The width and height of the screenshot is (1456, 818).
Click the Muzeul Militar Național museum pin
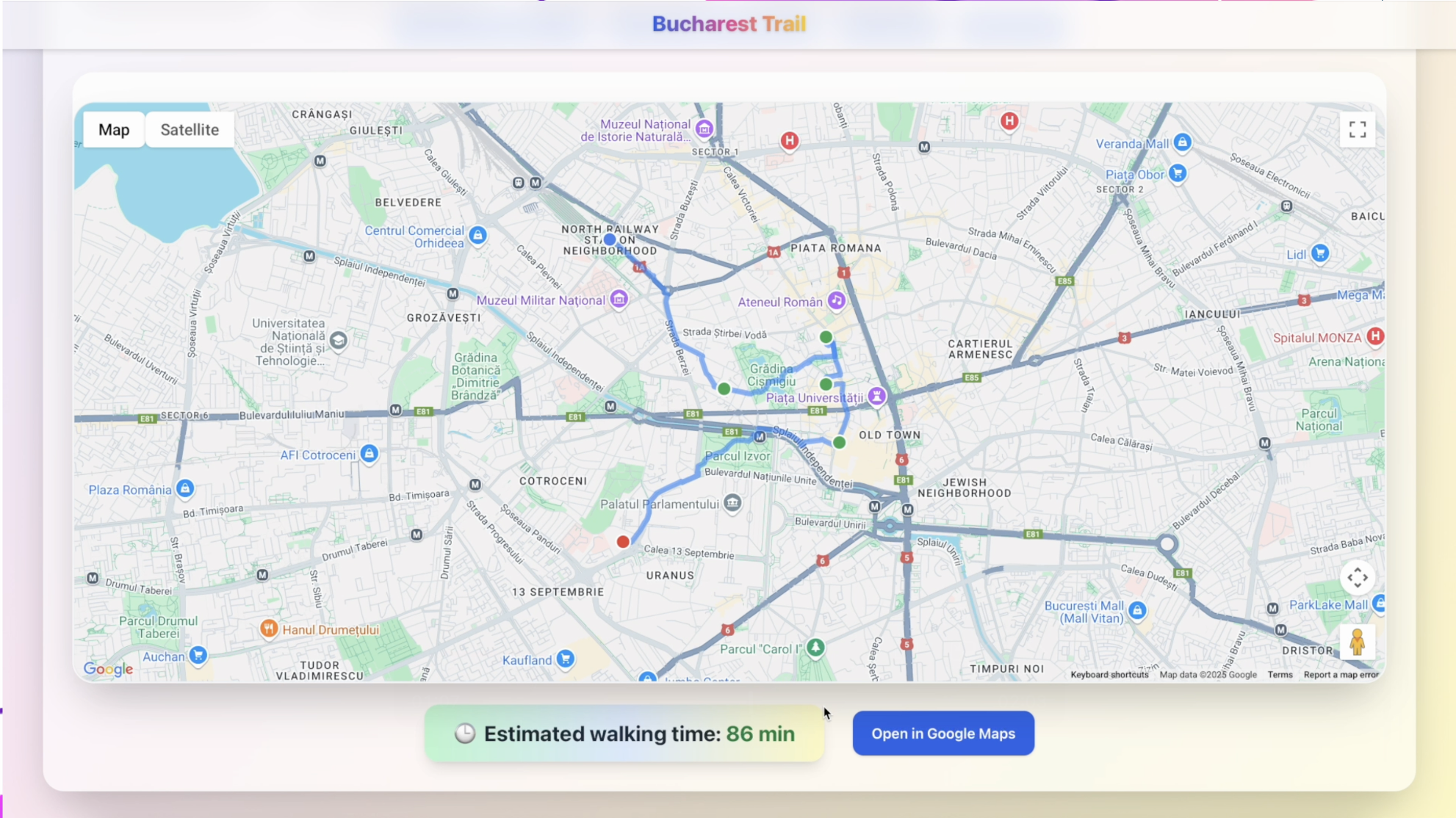click(619, 299)
